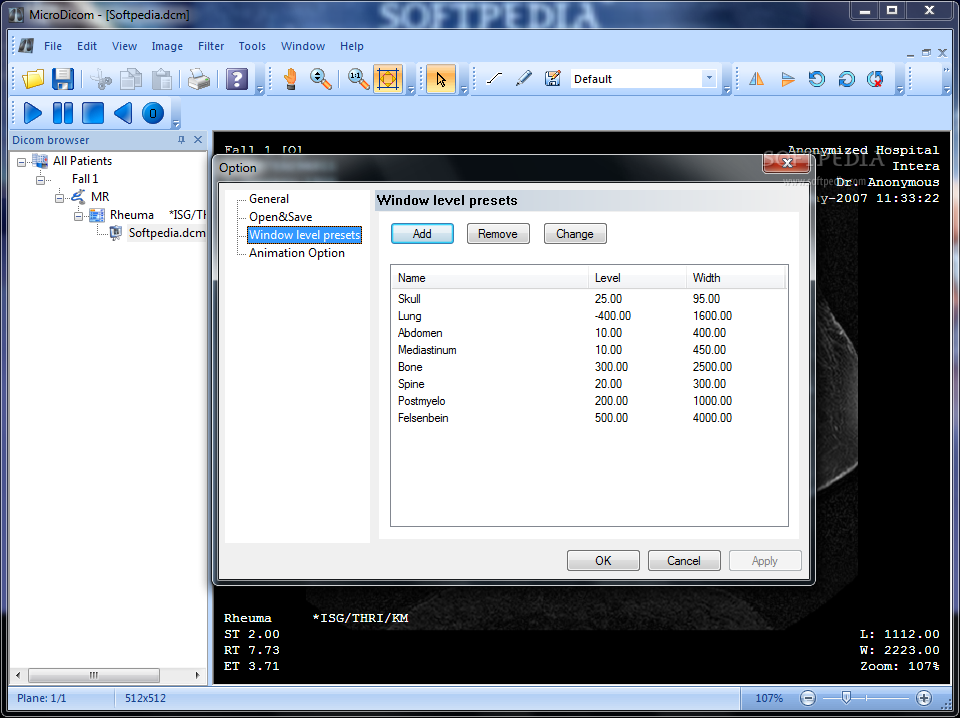
Task: Play the animation
Action: click(x=32, y=113)
